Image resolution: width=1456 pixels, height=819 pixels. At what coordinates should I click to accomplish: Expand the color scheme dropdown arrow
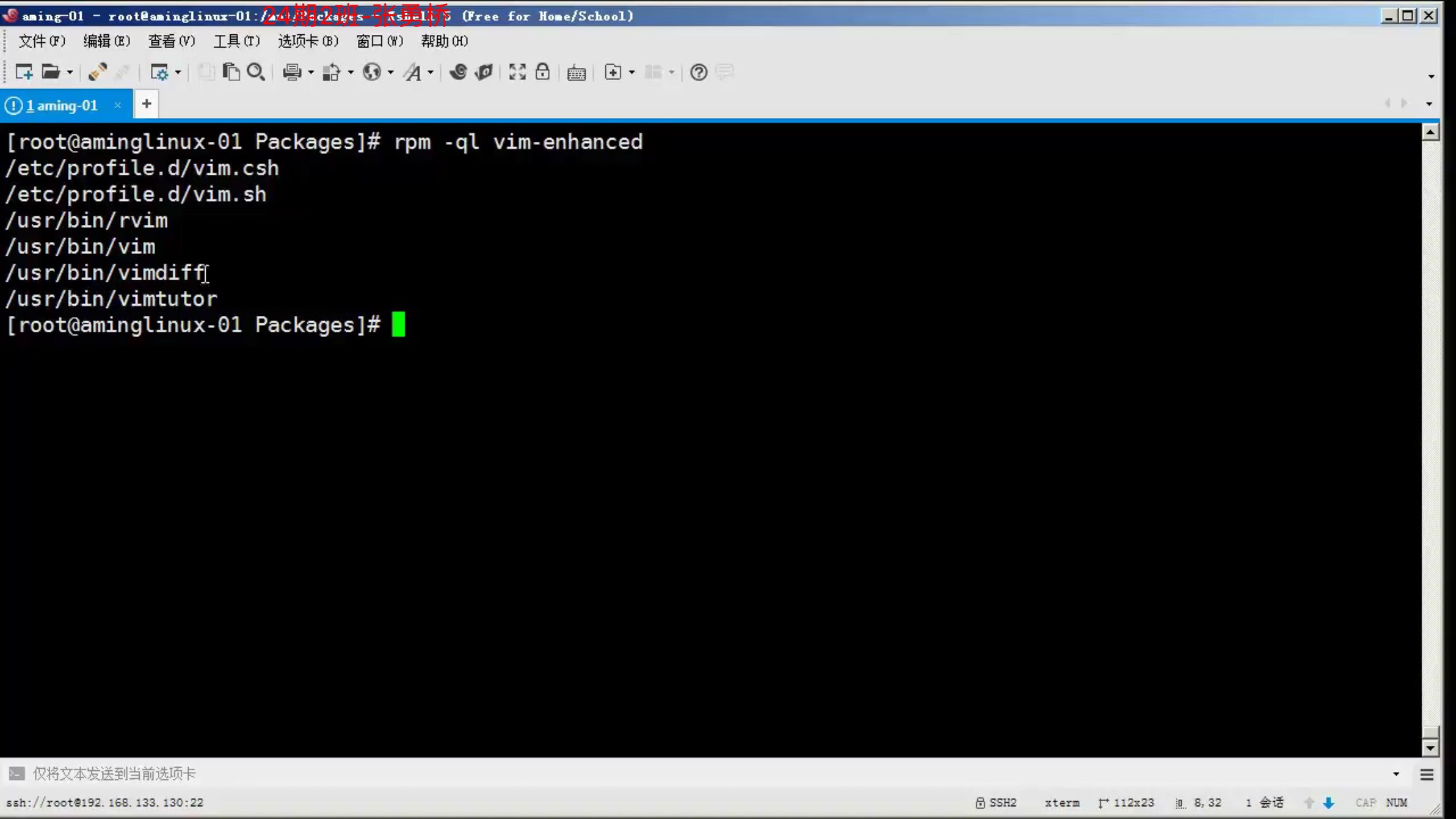pyautogui.click(x=350, y=73)
